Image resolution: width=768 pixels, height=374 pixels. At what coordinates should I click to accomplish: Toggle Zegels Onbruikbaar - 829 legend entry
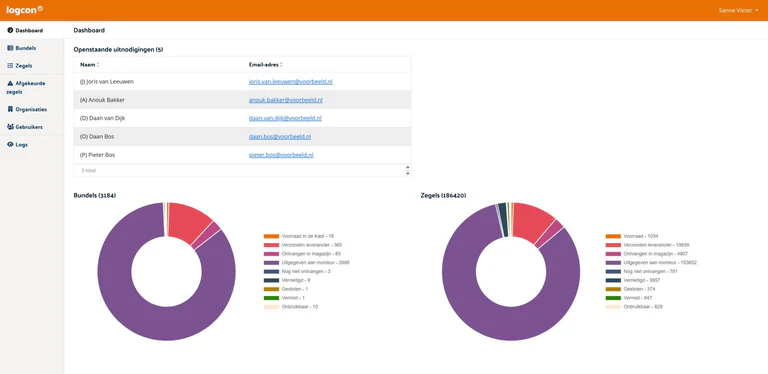coord(634,306)
